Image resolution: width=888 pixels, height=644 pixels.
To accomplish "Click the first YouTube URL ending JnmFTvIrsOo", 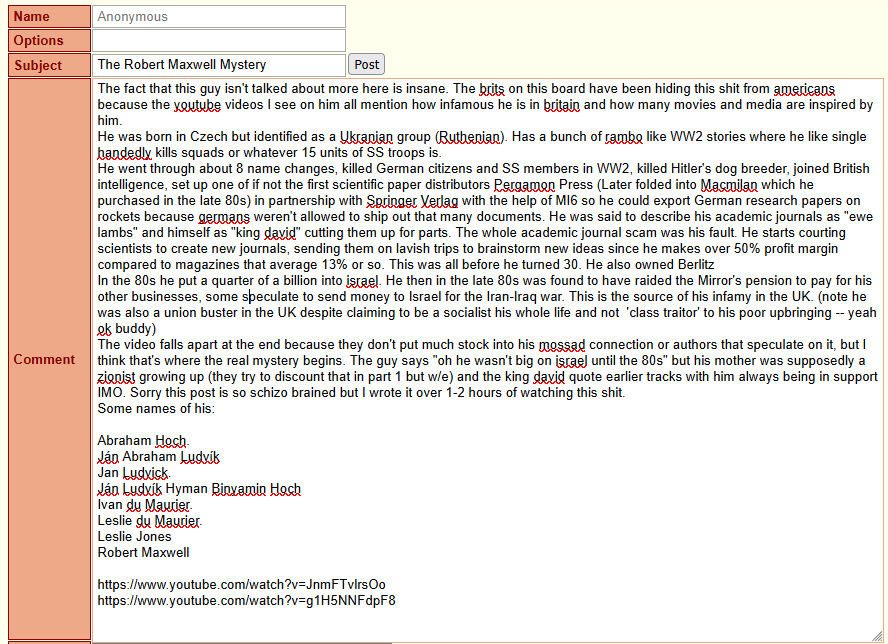I will tap(241, 585).
